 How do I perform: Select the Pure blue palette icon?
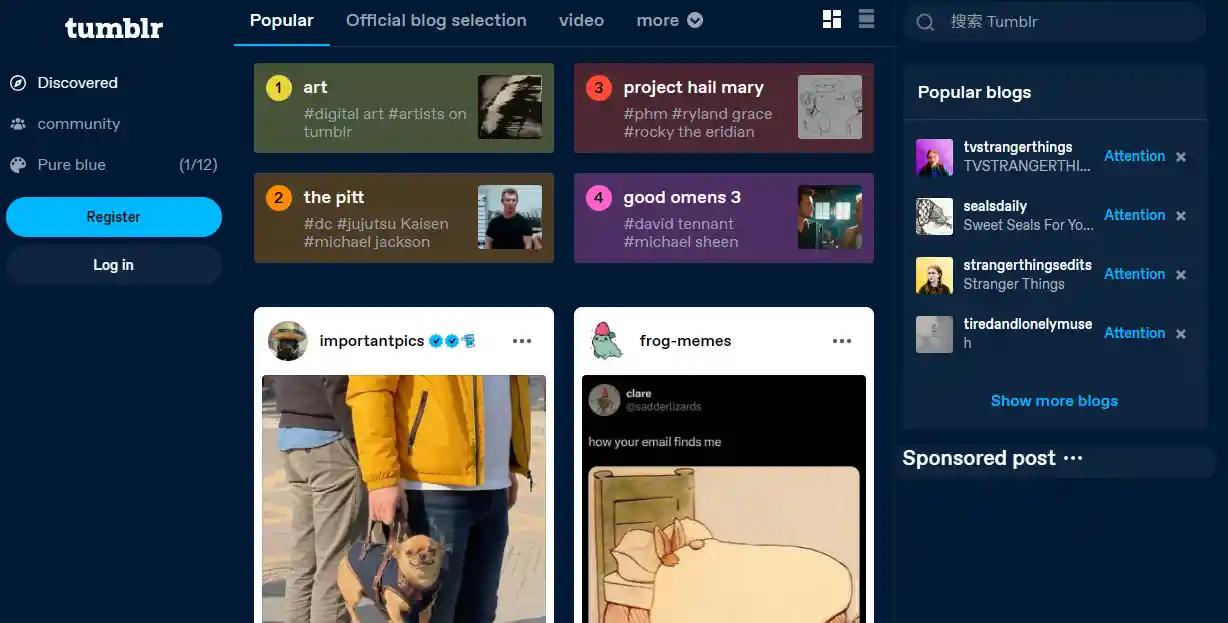click(18, 165)
